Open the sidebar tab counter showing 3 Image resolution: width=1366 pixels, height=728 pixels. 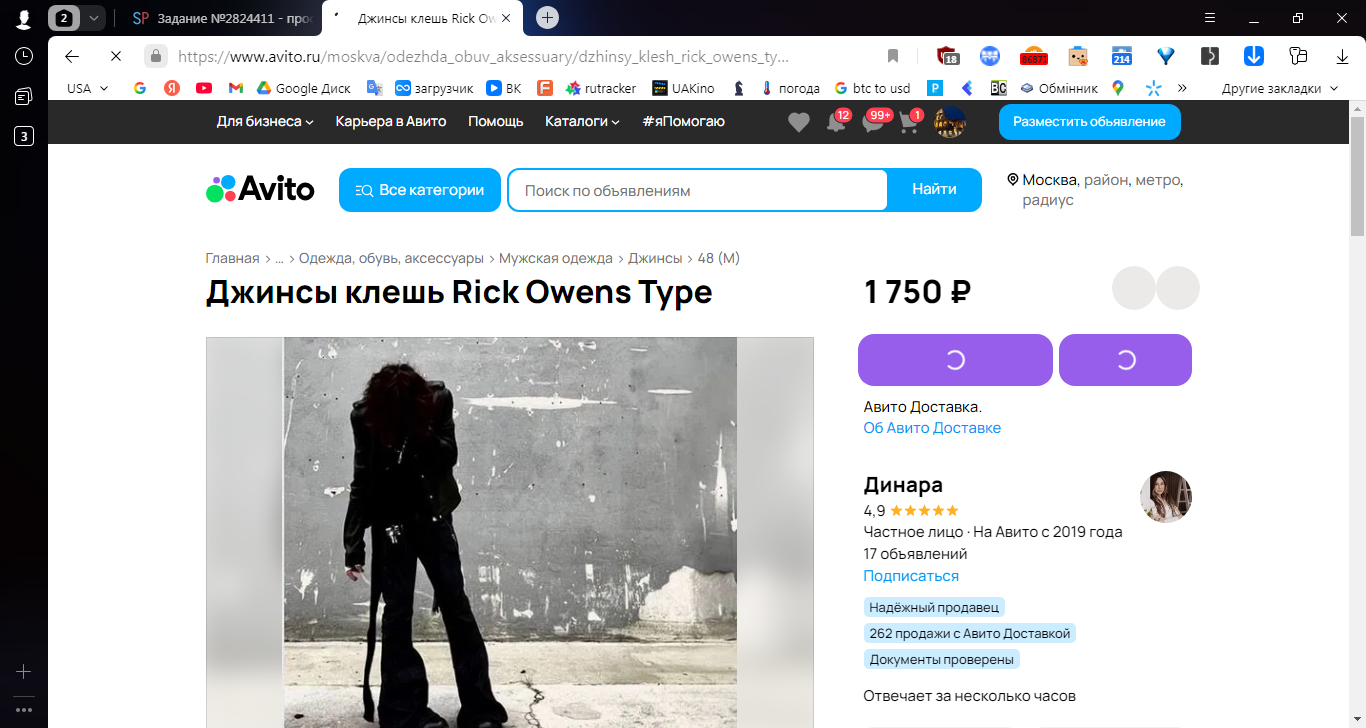point(24,136)
